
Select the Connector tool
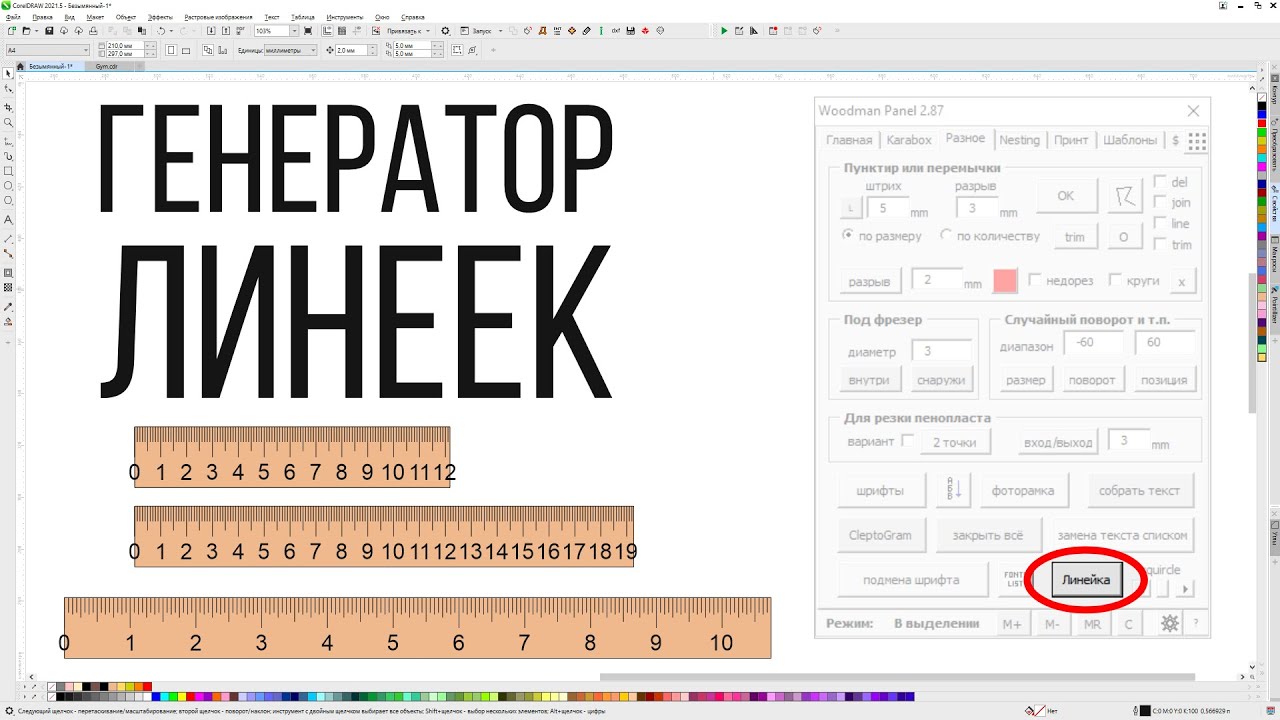click(8, 254)
